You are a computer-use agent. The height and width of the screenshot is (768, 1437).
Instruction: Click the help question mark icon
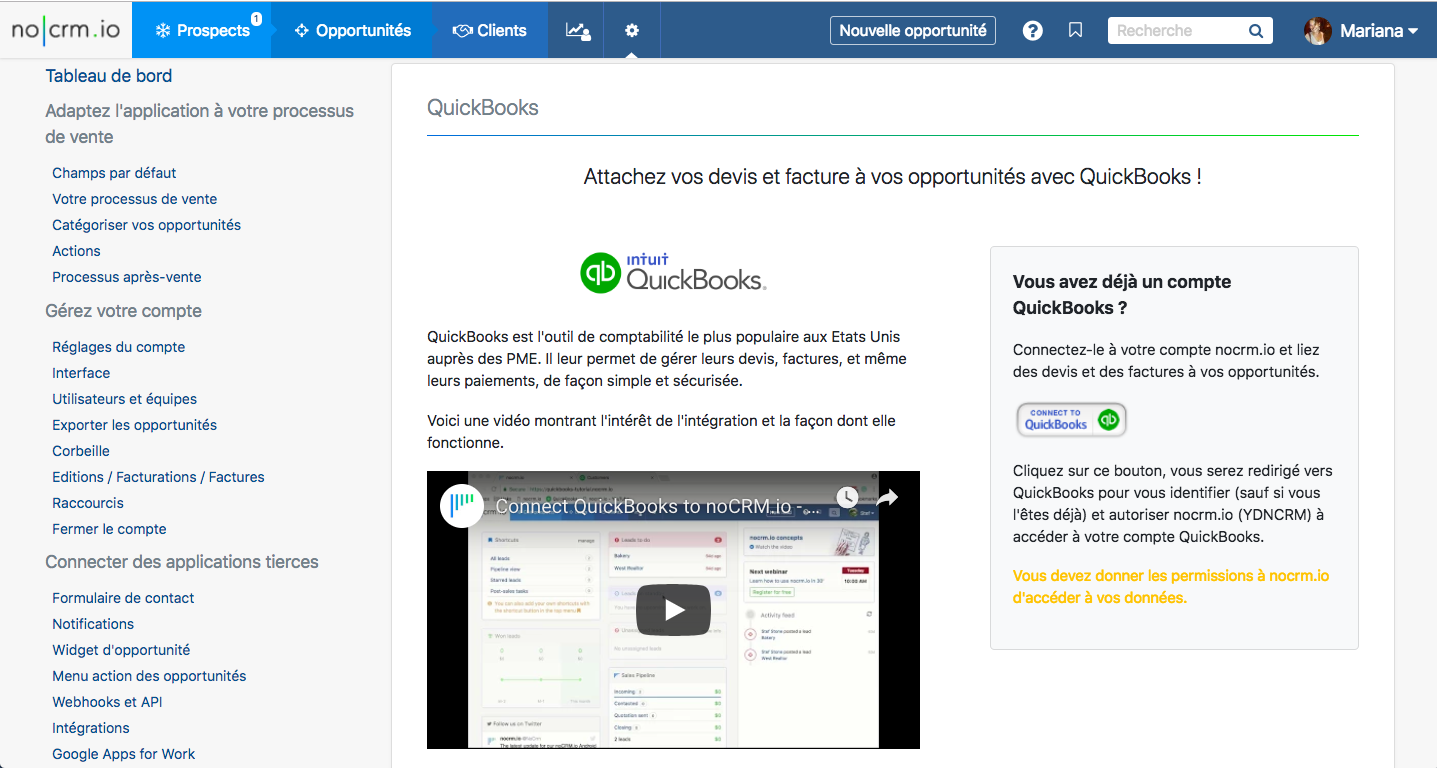coord(1033,31)
